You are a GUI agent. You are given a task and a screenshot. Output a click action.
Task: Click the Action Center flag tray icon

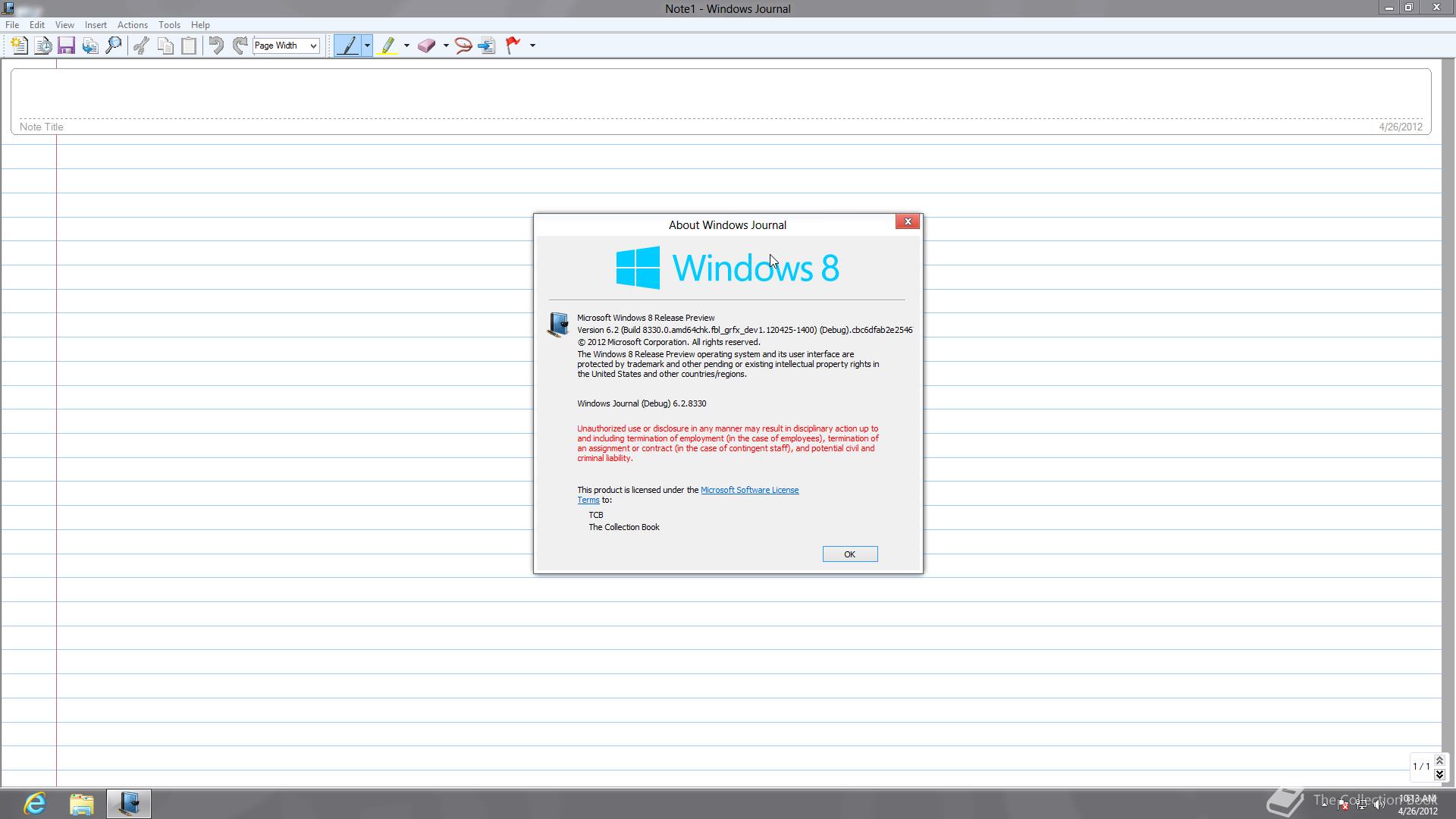1343,805
